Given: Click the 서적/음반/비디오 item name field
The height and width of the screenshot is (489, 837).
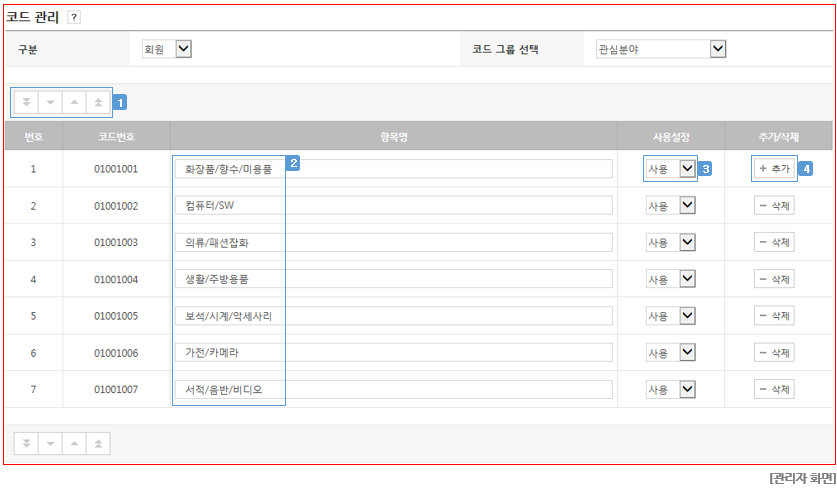Looking at the screenshot, I should pos(393,390).
